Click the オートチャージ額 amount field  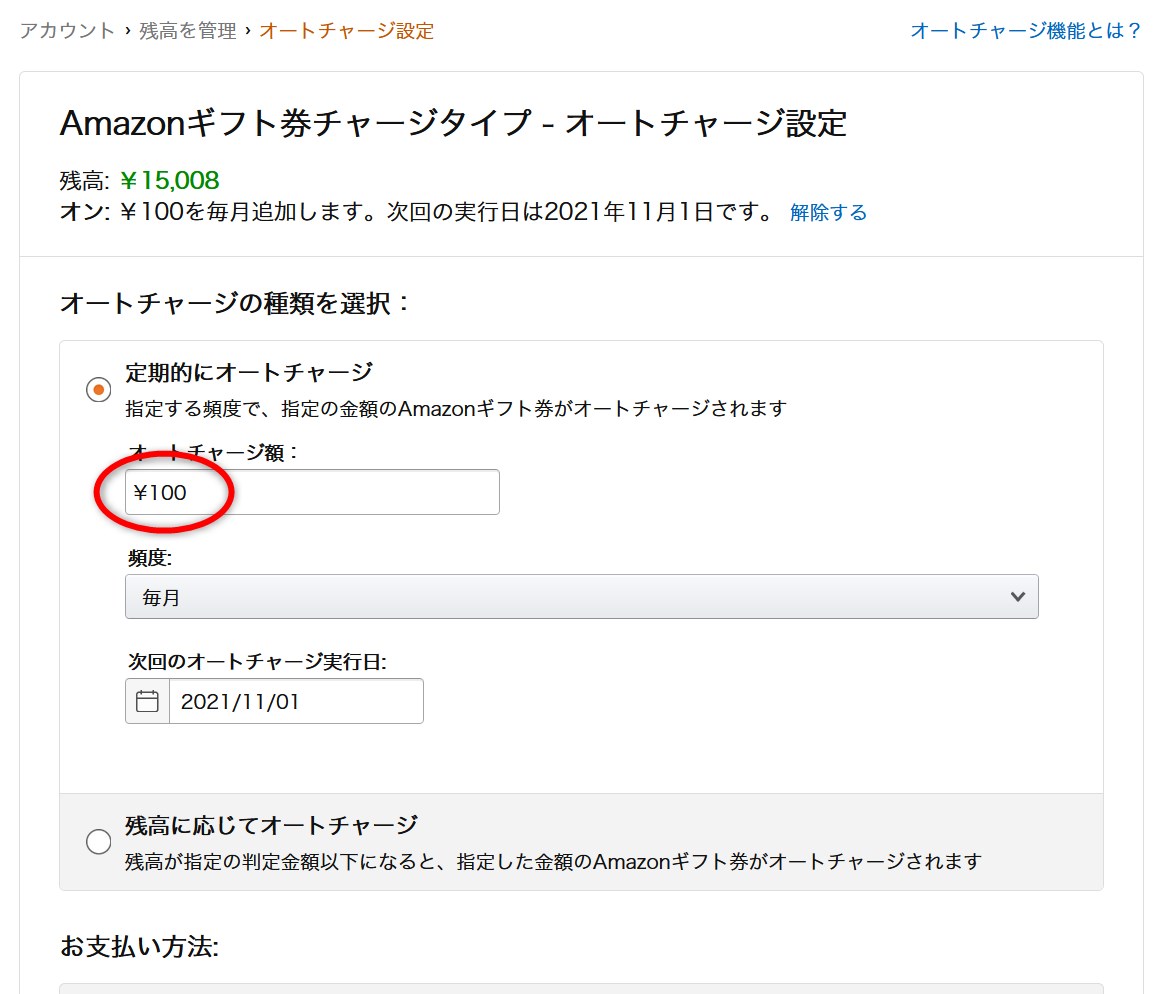click(x=312, y=492)
